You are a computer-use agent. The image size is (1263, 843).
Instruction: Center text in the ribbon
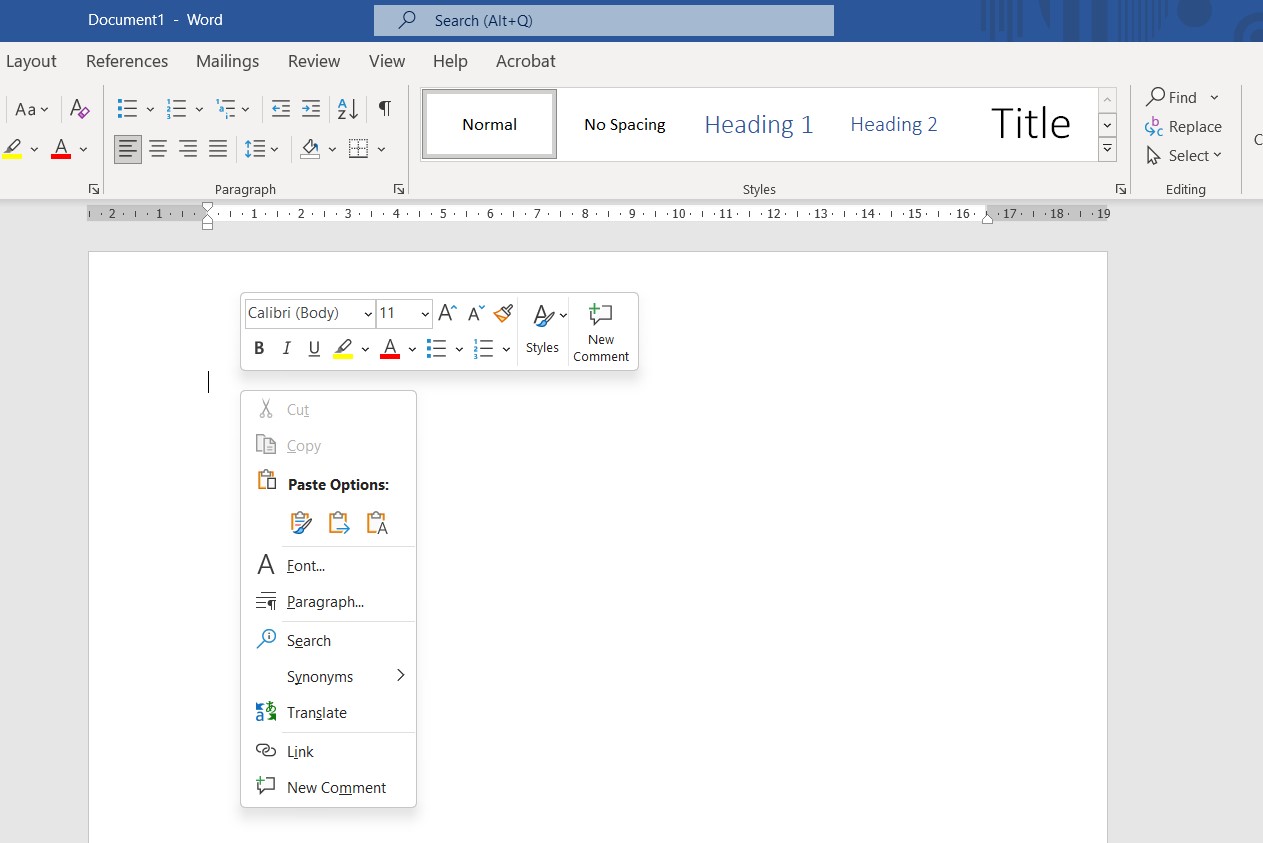click(158, 149)
